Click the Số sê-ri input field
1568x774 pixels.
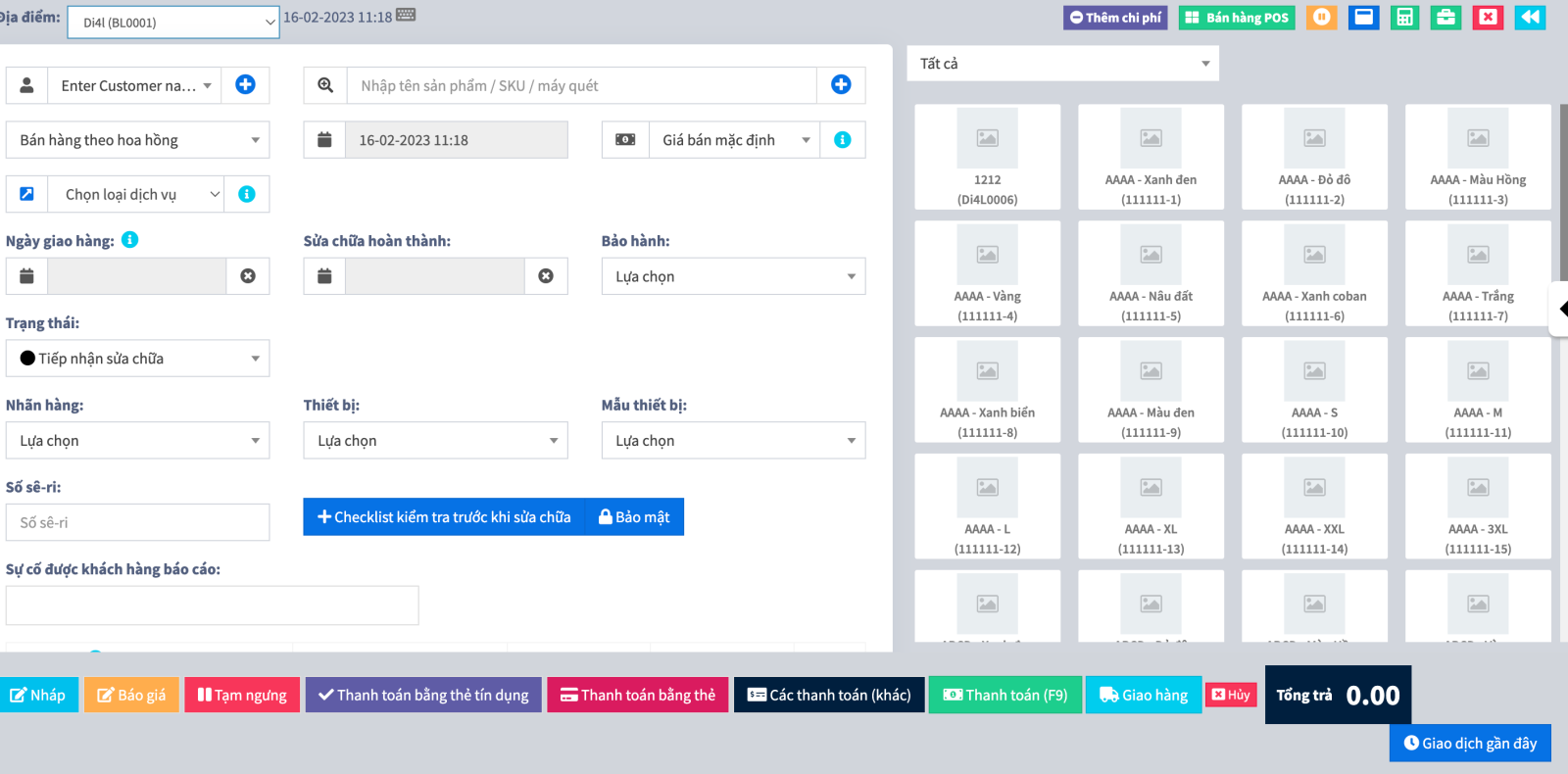click(138, 523)
